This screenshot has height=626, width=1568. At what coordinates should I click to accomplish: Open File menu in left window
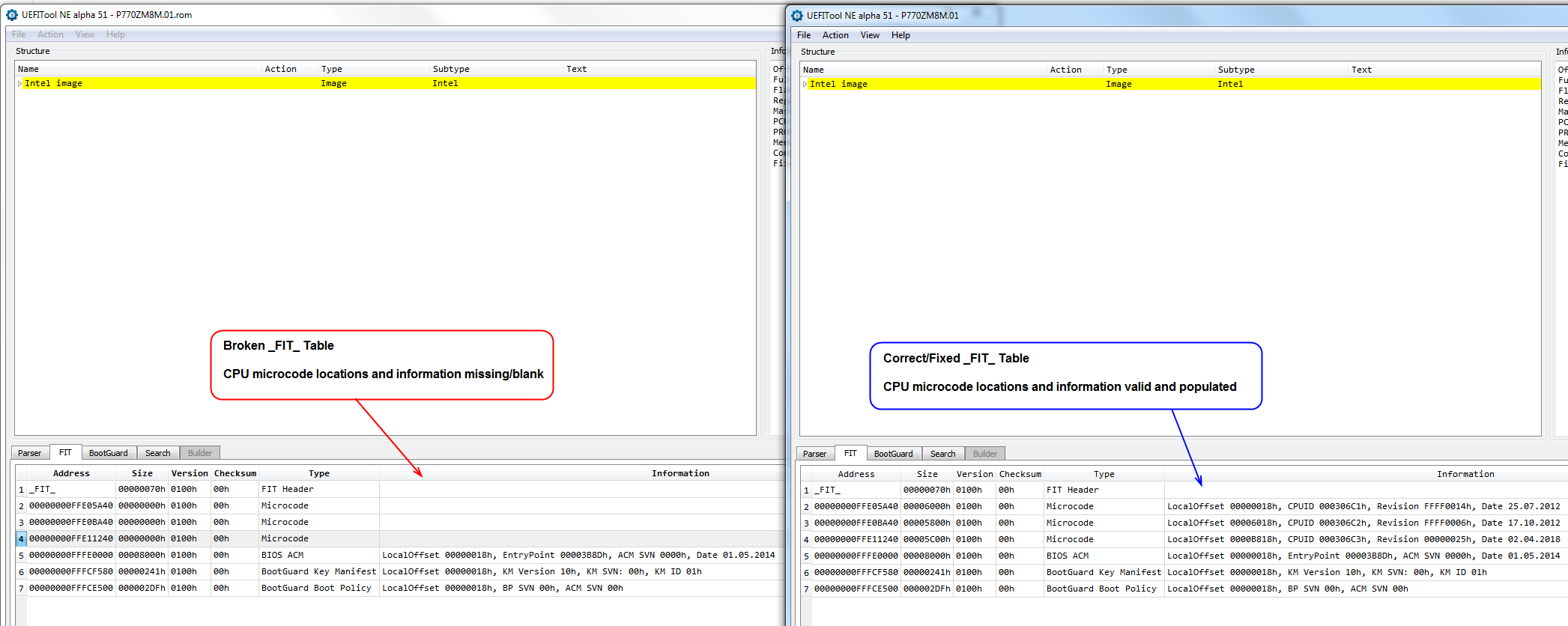(19, 34)
